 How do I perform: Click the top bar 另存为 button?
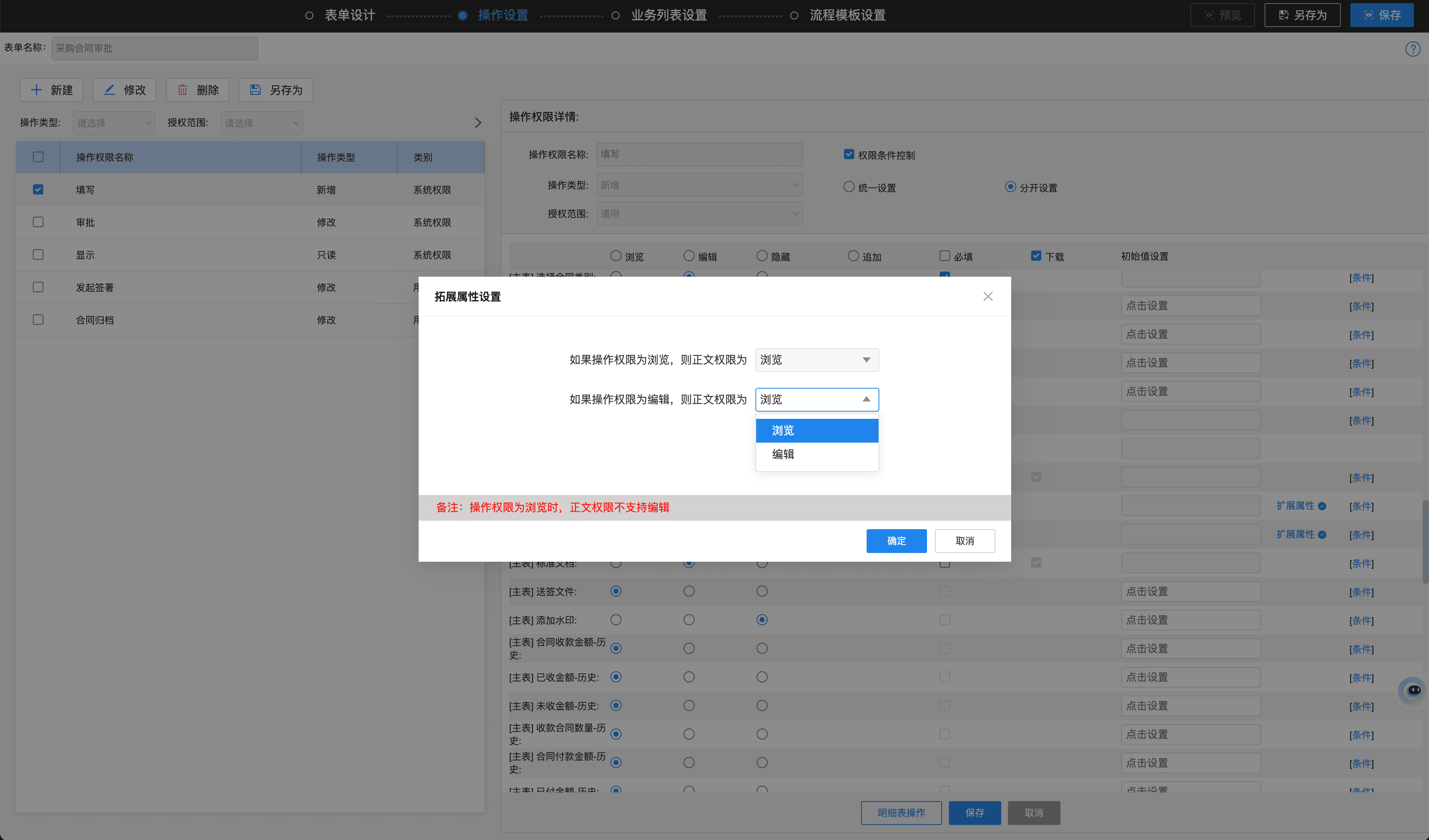point(1302,15)
